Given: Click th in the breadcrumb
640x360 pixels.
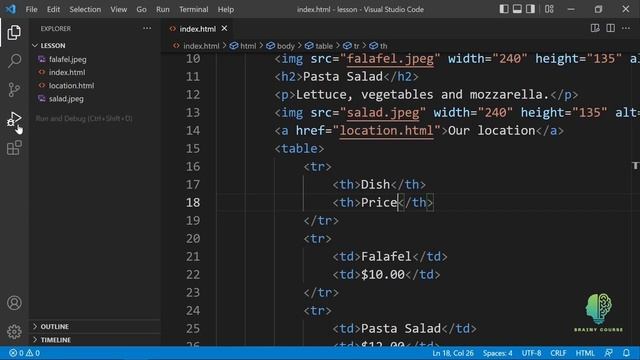Looking at the screenshot, I should (384, 46).
